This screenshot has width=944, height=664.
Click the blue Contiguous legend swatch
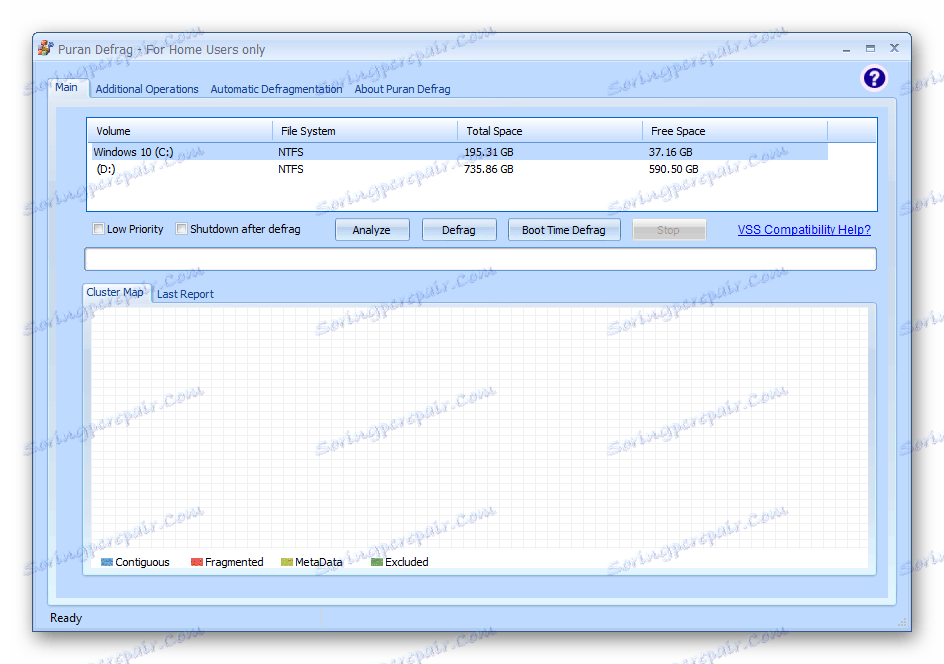107,562
